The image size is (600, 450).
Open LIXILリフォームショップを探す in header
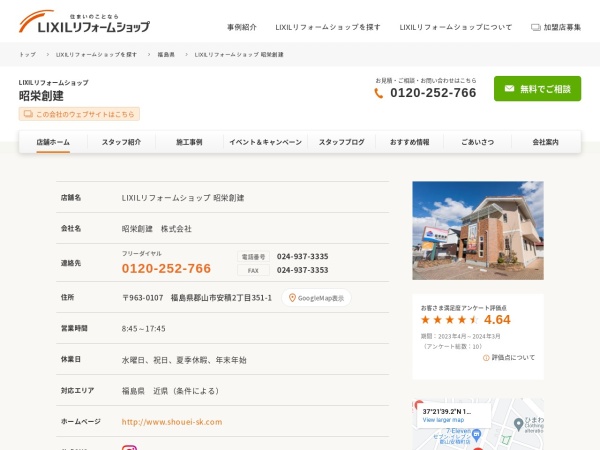[328, 27]
